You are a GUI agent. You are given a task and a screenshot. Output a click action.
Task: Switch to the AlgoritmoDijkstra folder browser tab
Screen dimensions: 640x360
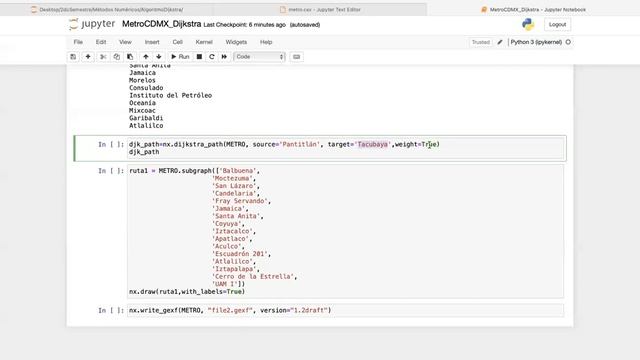pos(107,9)
